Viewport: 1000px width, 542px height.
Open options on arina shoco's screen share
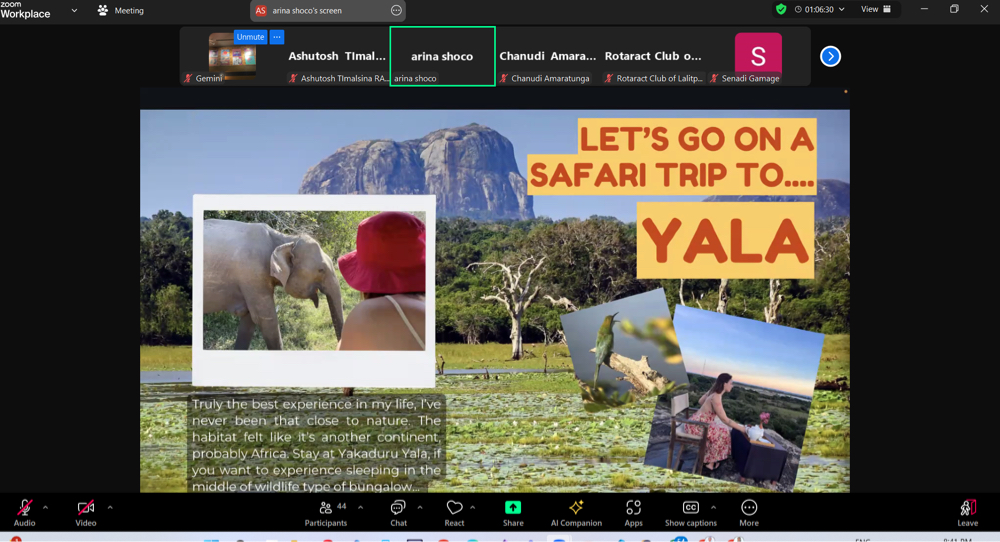pyautogui.click(x=396, y=10)
